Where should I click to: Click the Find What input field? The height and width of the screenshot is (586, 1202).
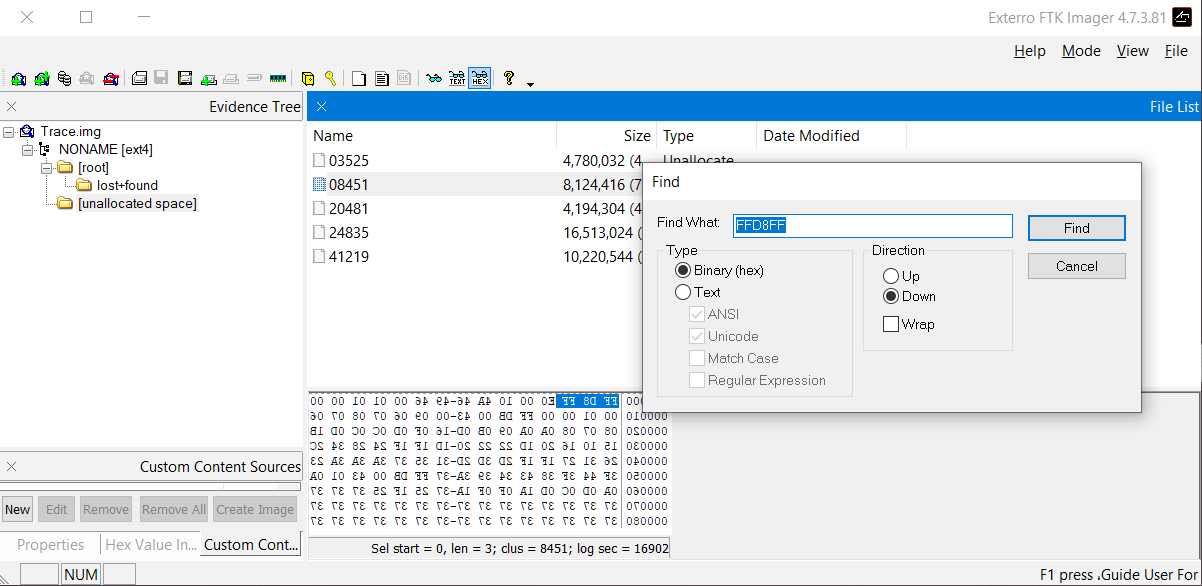coord(872,226)
